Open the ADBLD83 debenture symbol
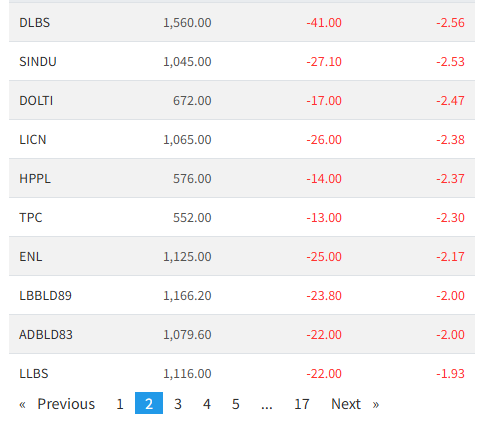 tap(46, 335)
